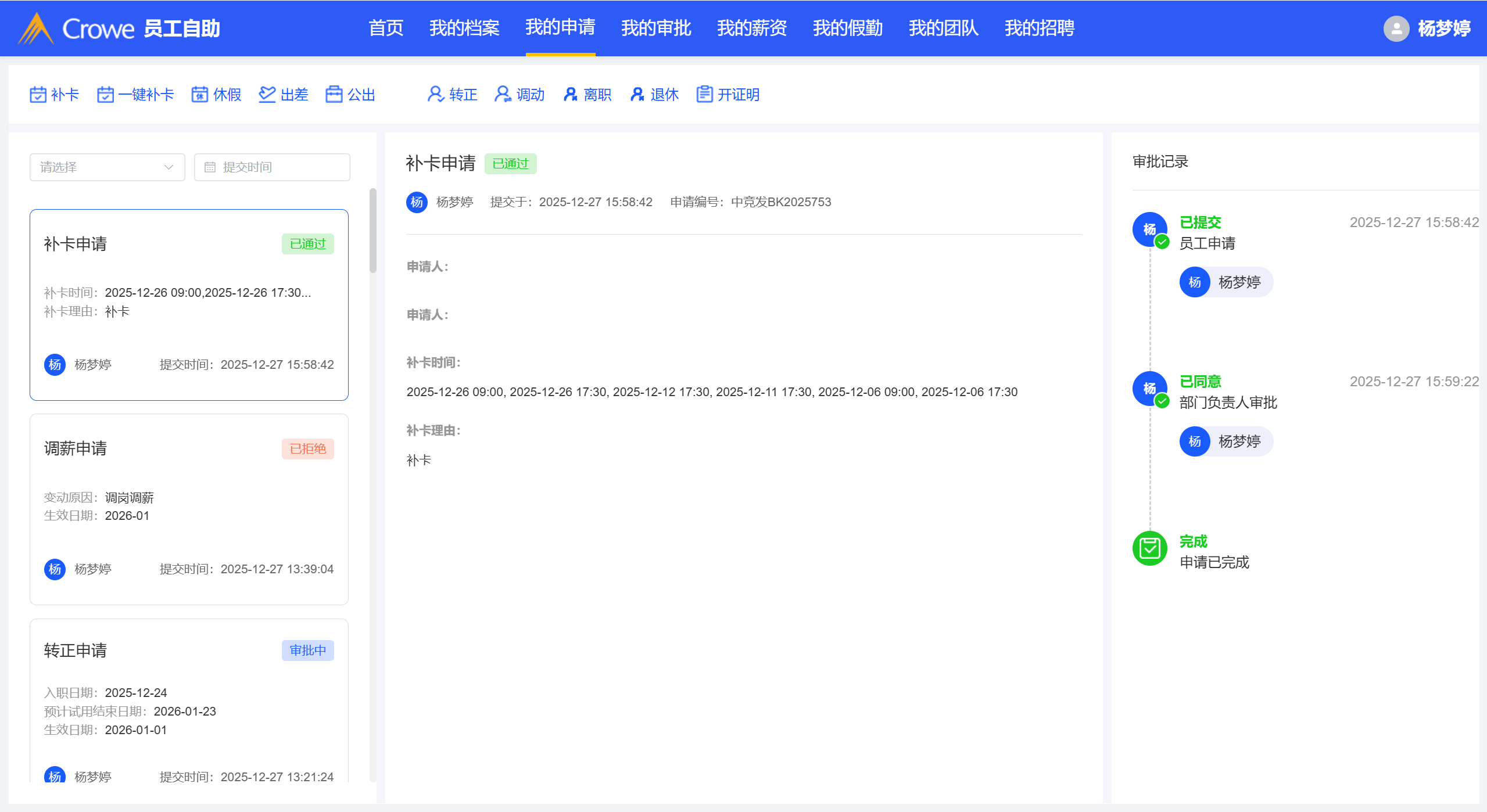This screenshot has height=812, width=1487.
Task: Click the 退休 retirement icon
Action: (x=637, y=95)
